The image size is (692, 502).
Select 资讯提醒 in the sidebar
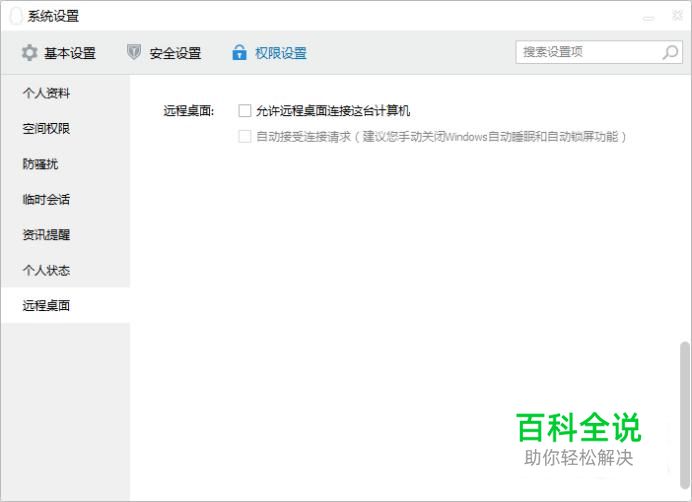pos(65,234)
